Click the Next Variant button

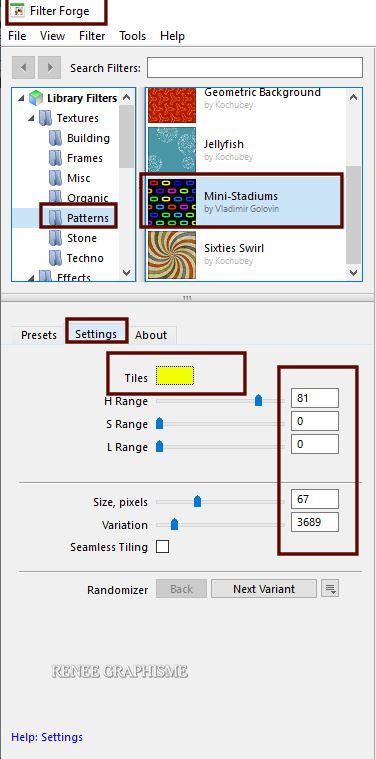click(264, 589)
